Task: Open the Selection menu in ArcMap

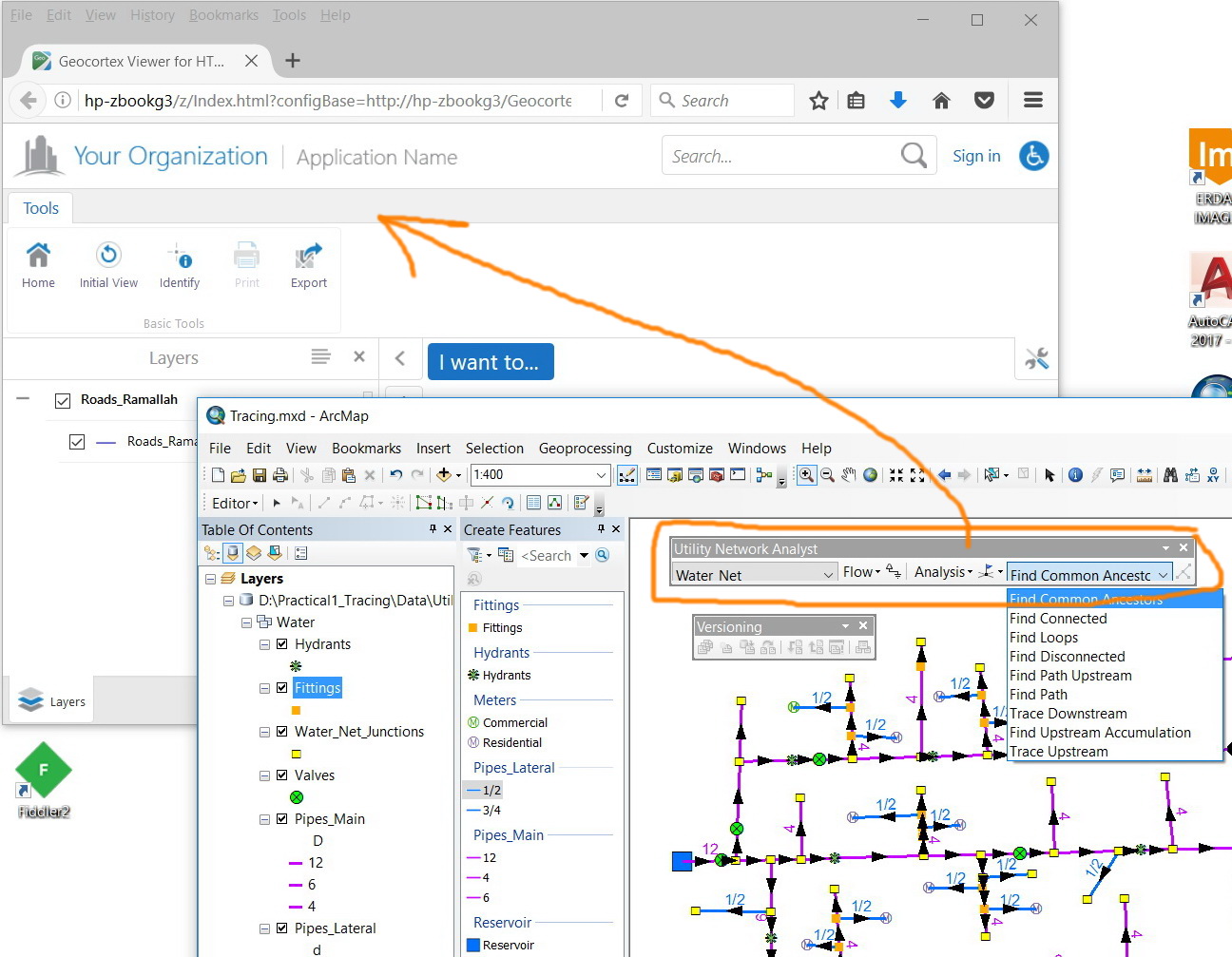Action: [494, 449]
